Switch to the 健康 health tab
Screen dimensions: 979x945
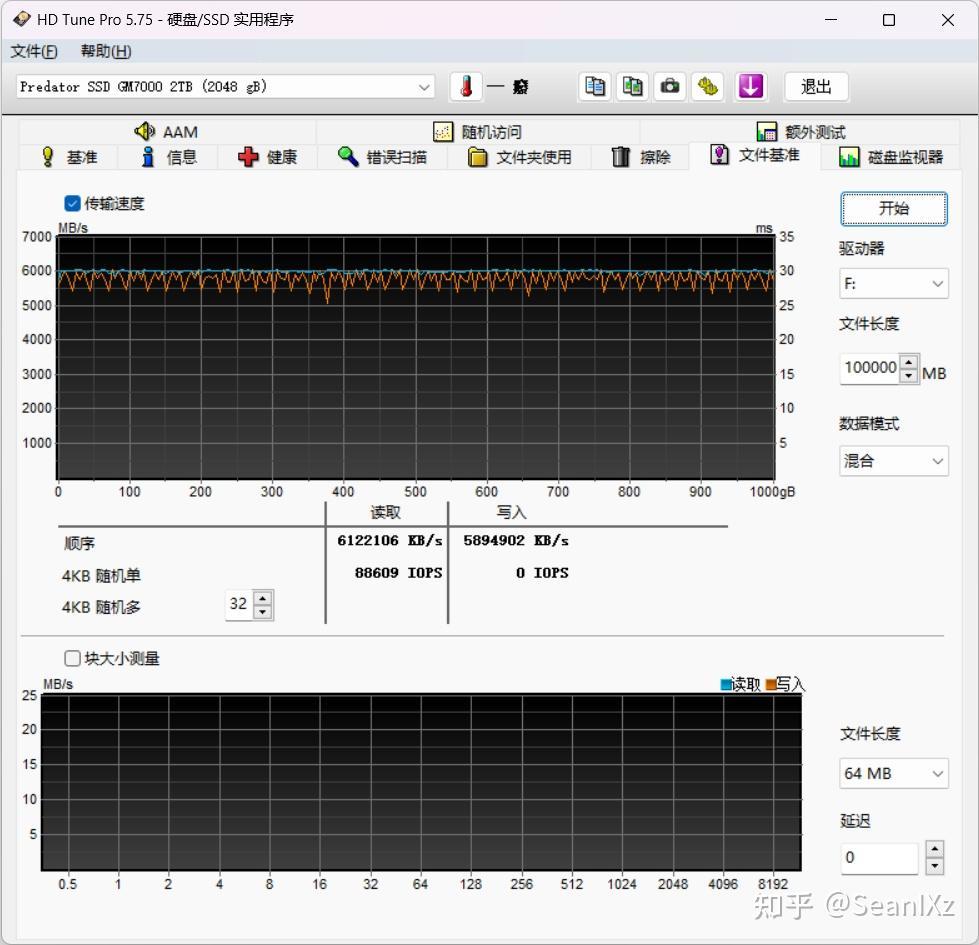pyautogui.click(x=267, y=157)
